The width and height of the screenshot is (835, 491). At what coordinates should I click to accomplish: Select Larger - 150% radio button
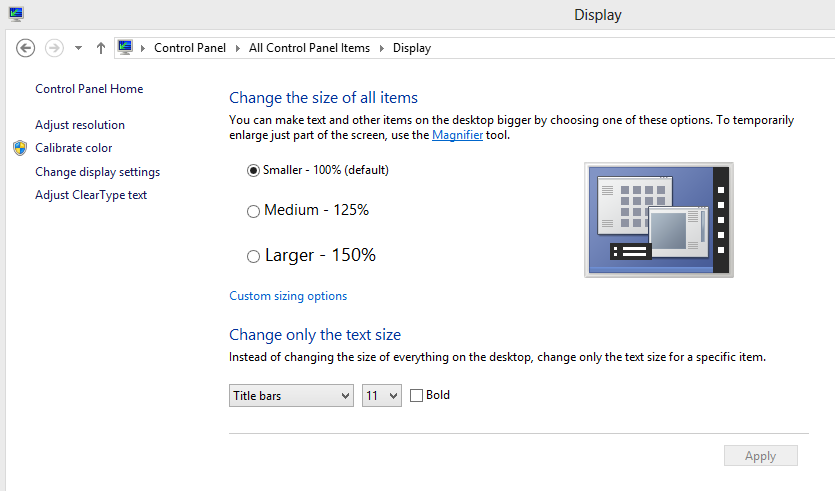coord(253,257)
